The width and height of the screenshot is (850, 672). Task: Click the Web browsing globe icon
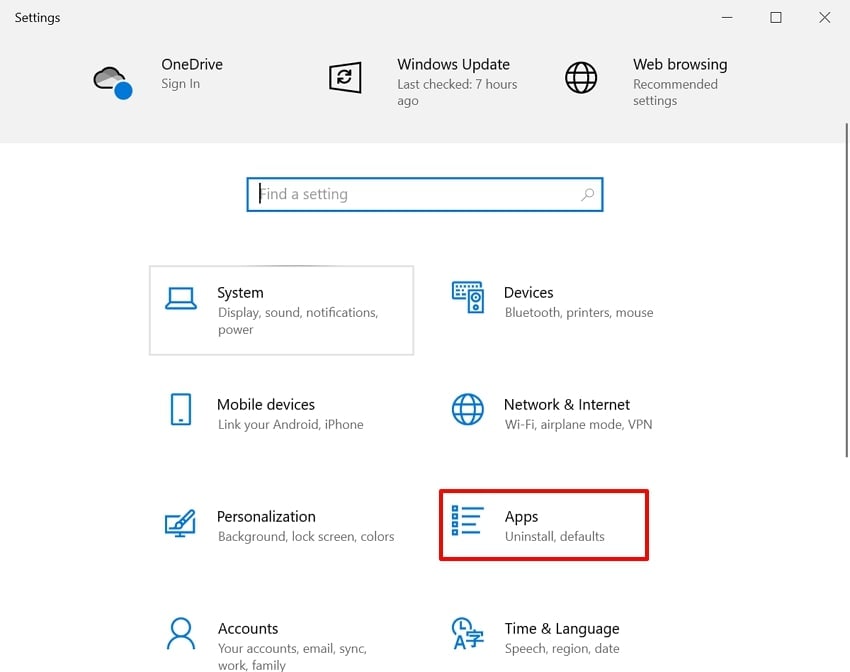click(582, 76)
